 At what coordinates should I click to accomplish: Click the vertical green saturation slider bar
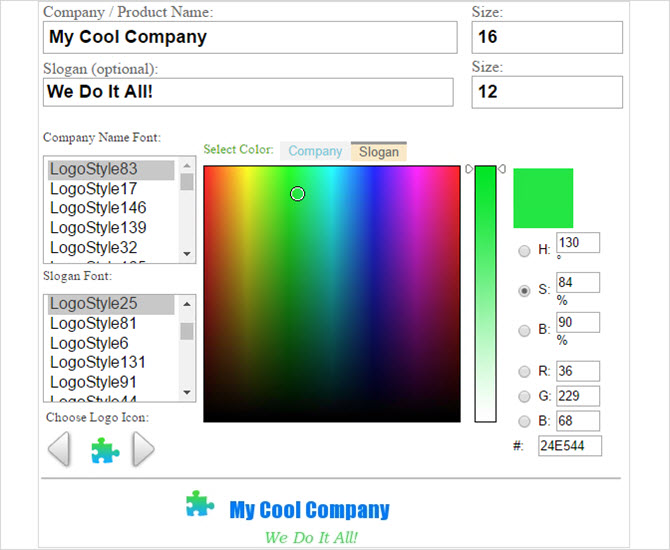click(485, 294)
